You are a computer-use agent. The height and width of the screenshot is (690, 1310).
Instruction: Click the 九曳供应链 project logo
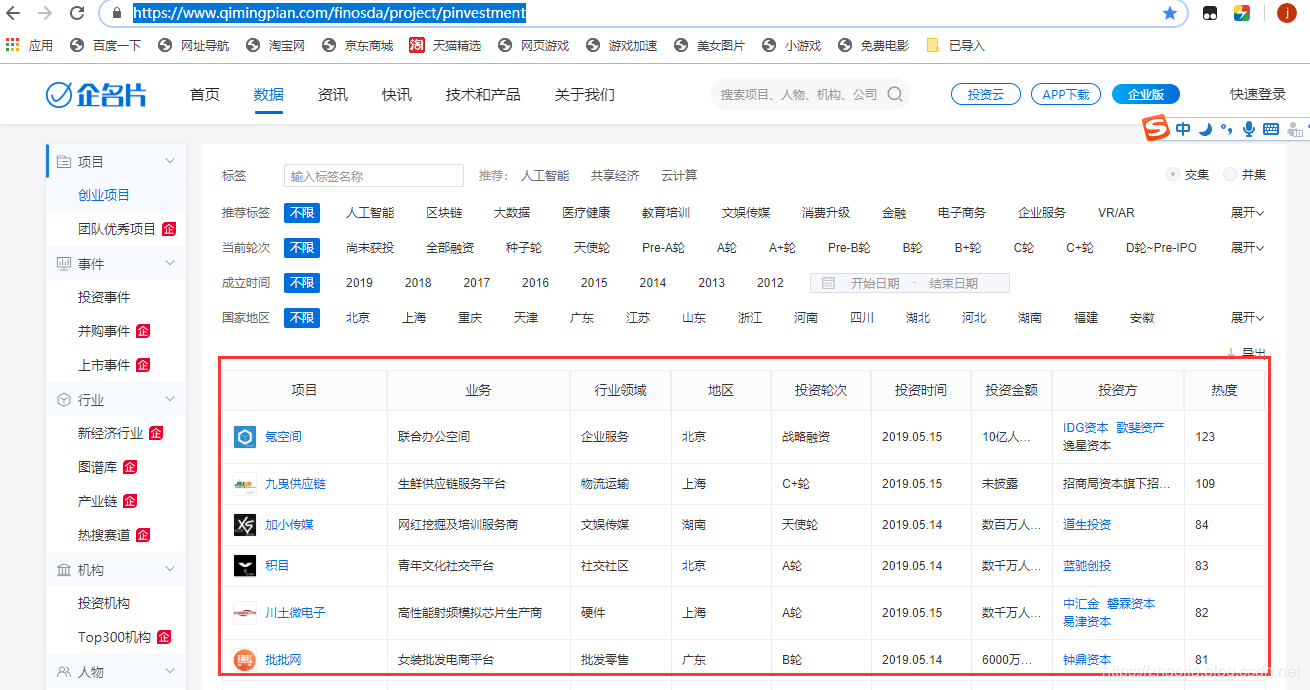coord(245,484)
